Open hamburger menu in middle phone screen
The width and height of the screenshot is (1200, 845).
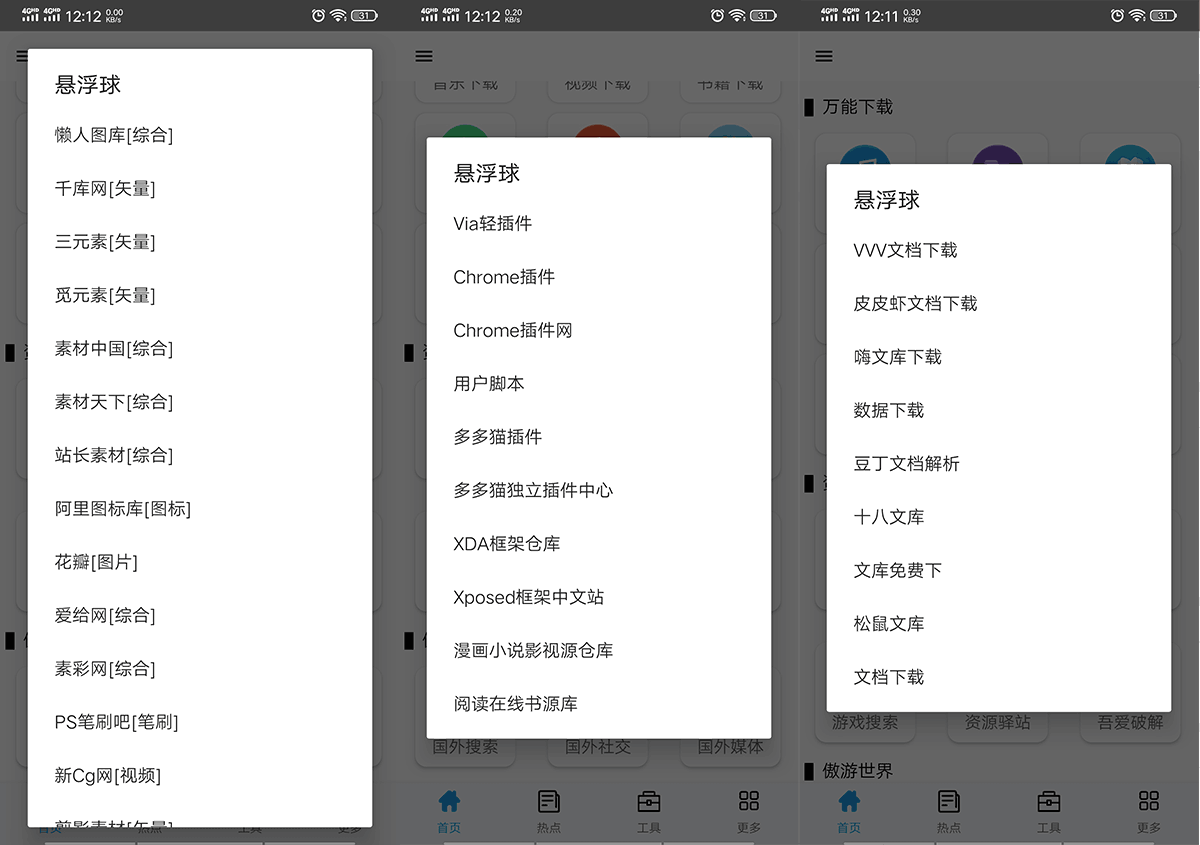[424, 57]
